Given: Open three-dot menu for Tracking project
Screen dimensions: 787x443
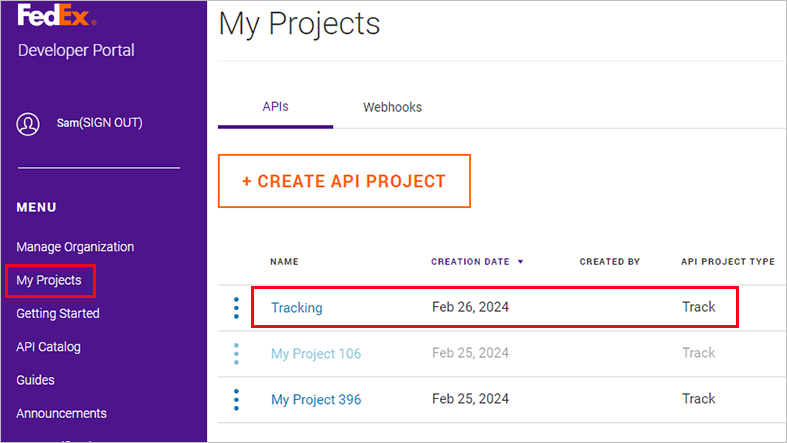Looking at the screenshot, I should pyautogui.click(x=236, y=307).
